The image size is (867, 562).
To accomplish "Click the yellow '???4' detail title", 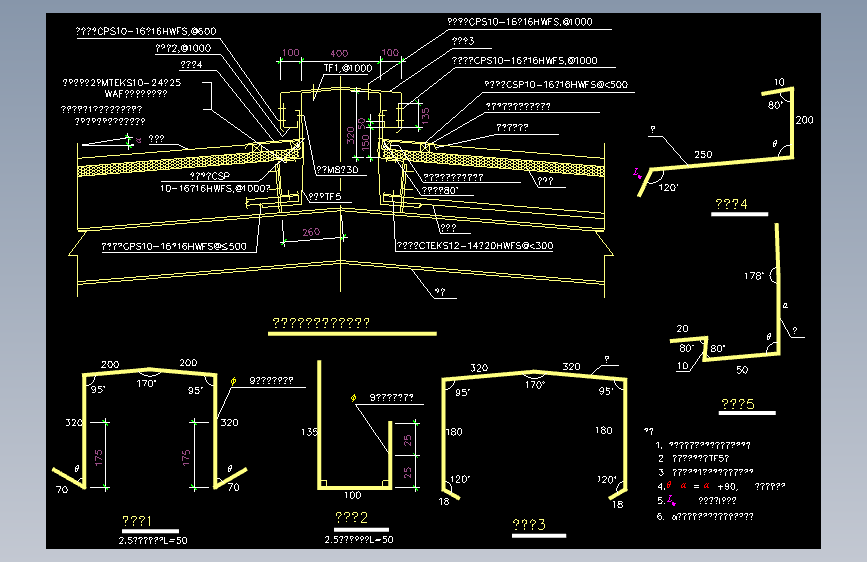I will 731,204.
